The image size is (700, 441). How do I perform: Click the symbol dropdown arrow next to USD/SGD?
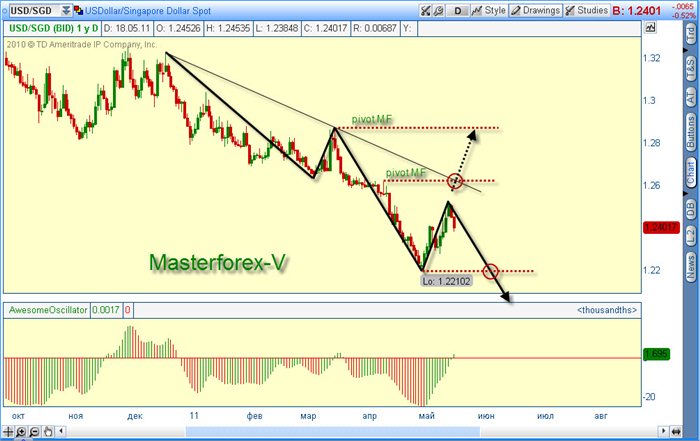tap(66, 10)
